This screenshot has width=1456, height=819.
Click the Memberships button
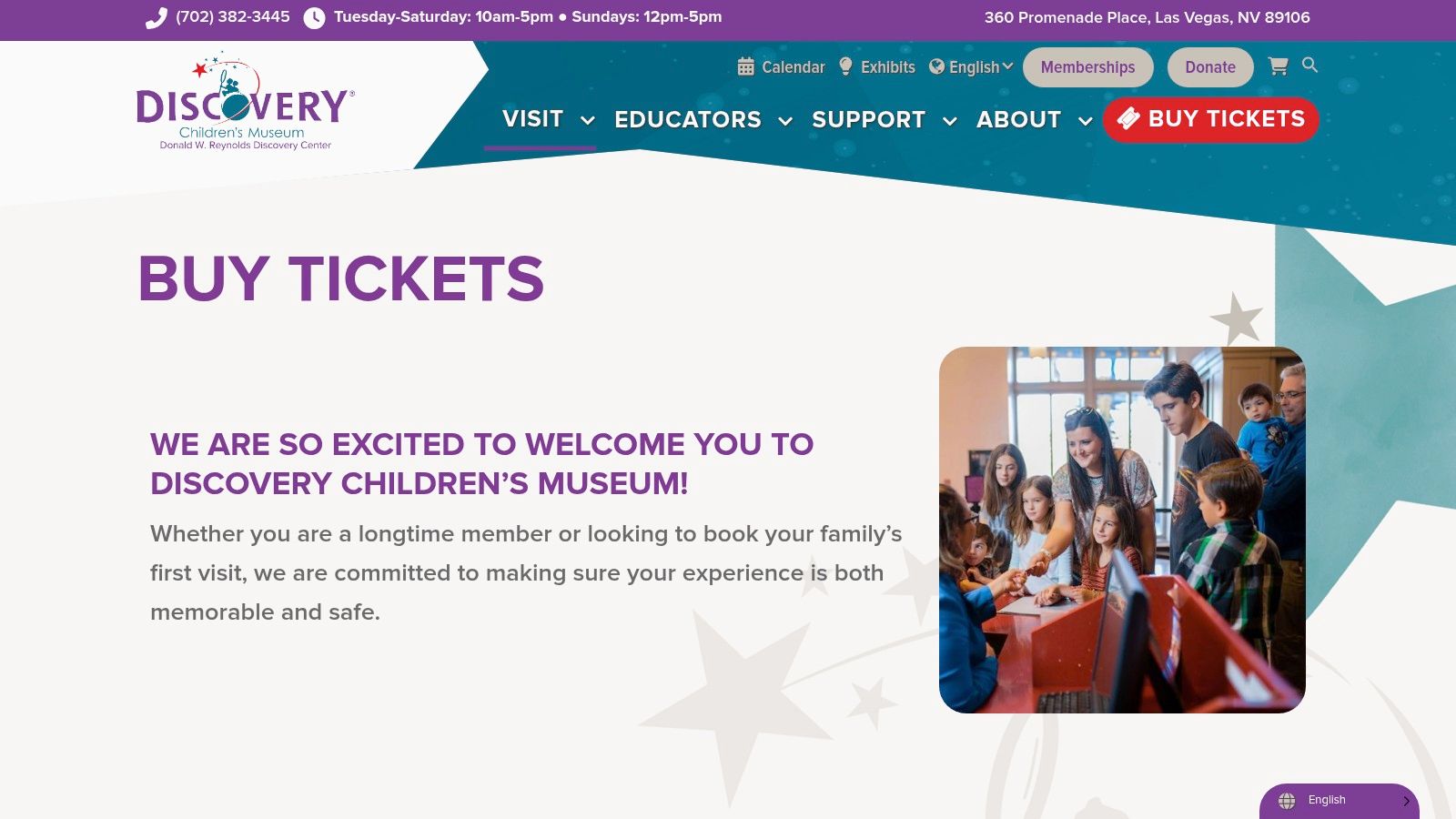click(x=1087, y=67)
